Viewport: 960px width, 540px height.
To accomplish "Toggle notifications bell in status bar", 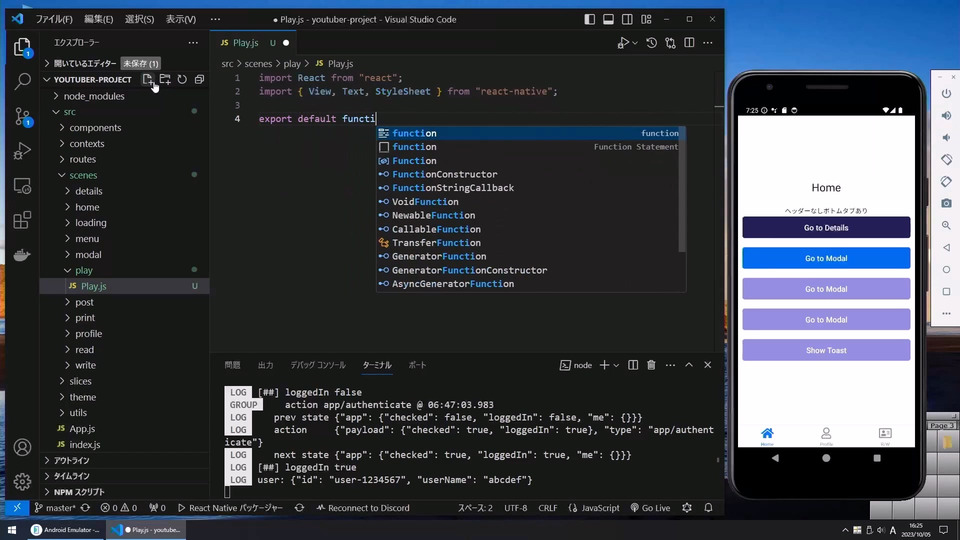I will (708, 508).
